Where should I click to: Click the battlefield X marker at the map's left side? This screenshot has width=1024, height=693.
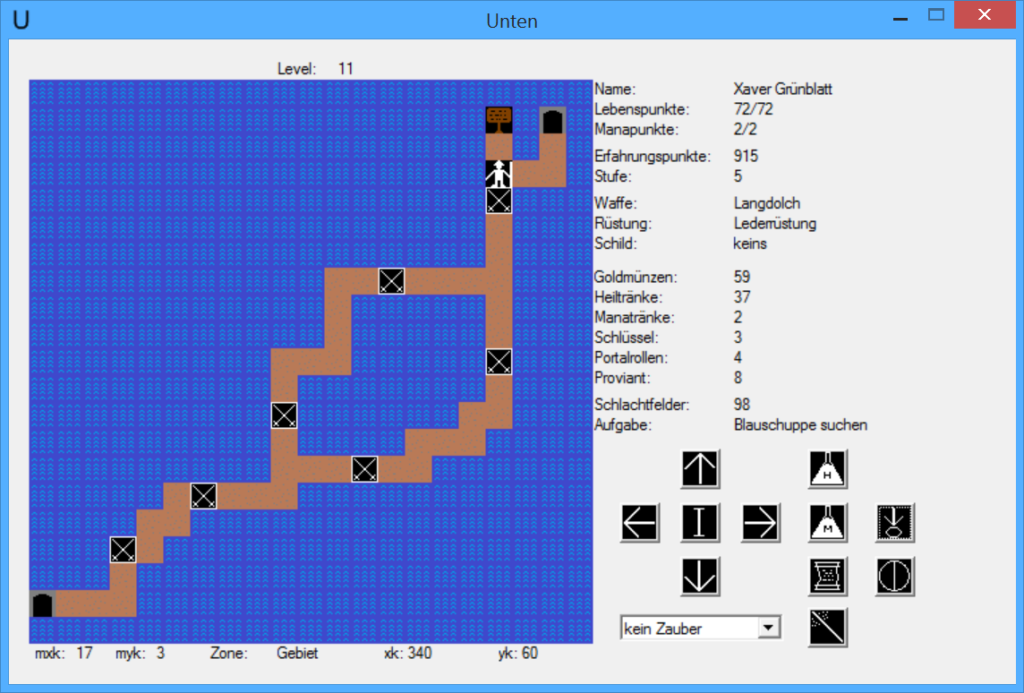click(x=122, y=551)
